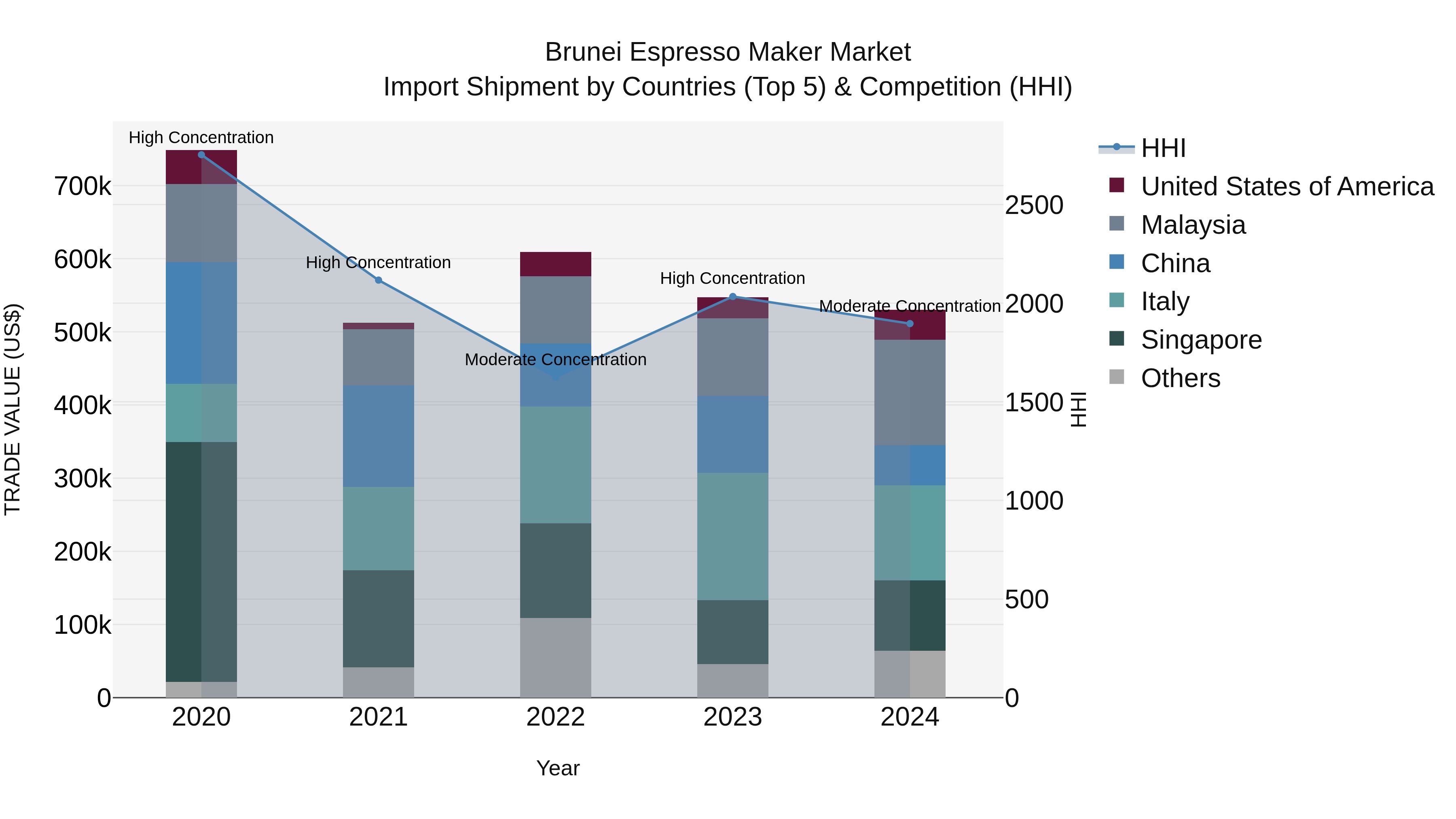Click the 100k trade value tick label

[x=83, y=625]
